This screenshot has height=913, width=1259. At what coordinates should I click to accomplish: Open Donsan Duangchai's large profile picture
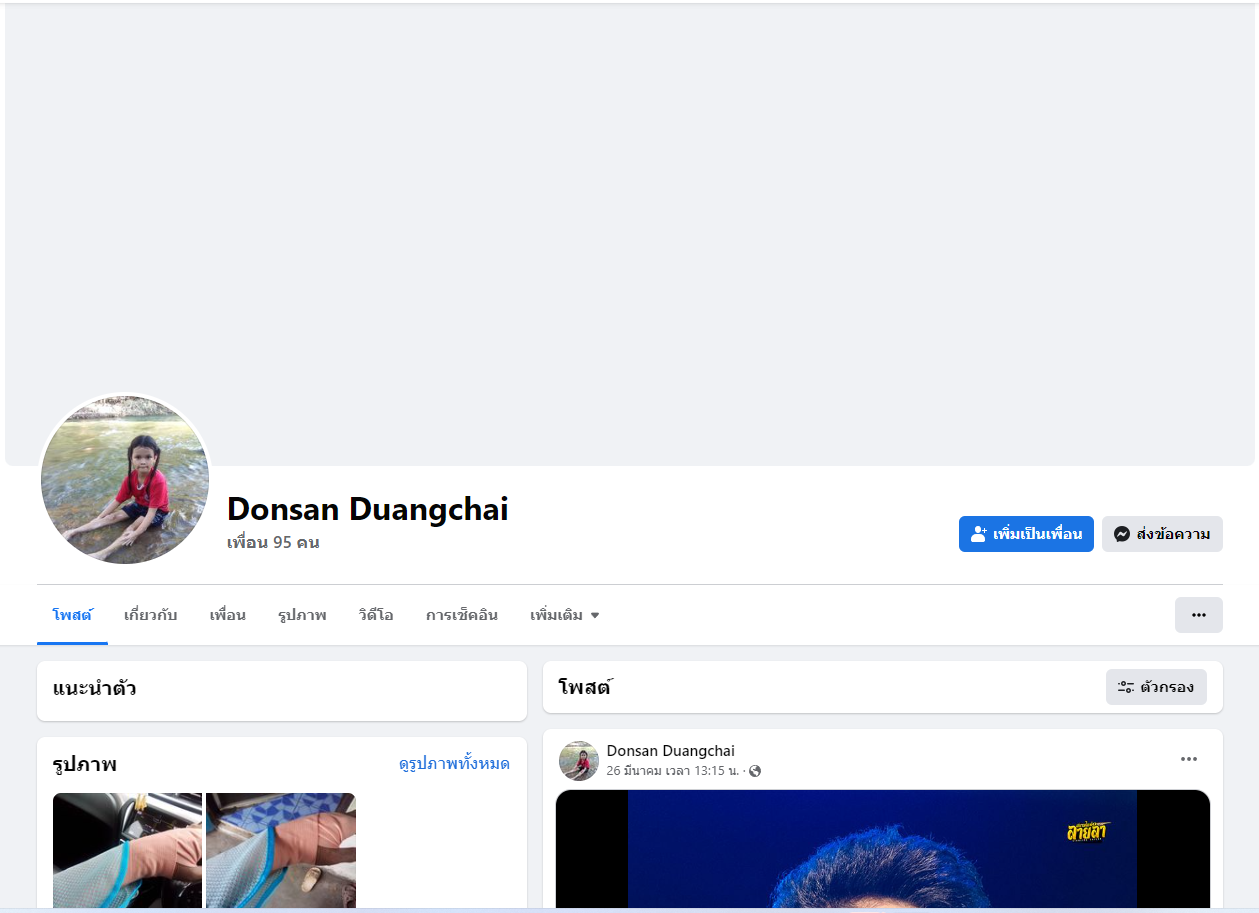tap(125, 480)
